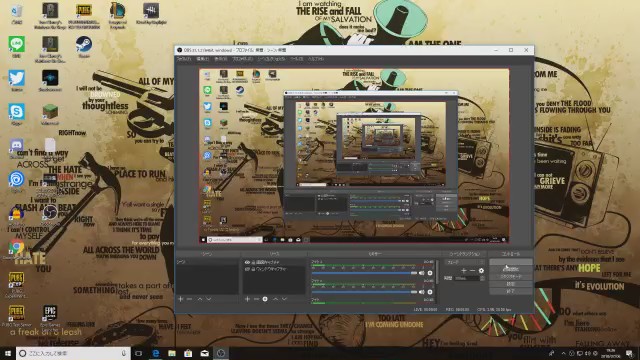Mute the first audio mixer track speaker
The height and width of the screenshot is (360, 640).
coord(422,273)
